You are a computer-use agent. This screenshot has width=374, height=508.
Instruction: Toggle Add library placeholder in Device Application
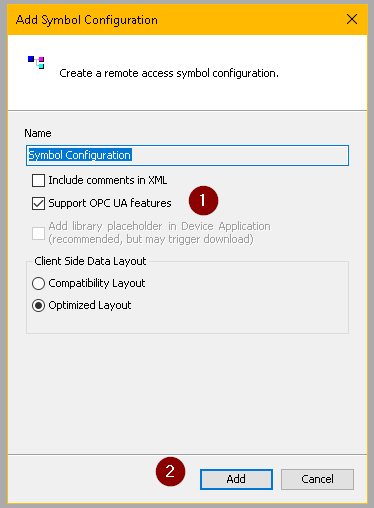coord(39,233)
